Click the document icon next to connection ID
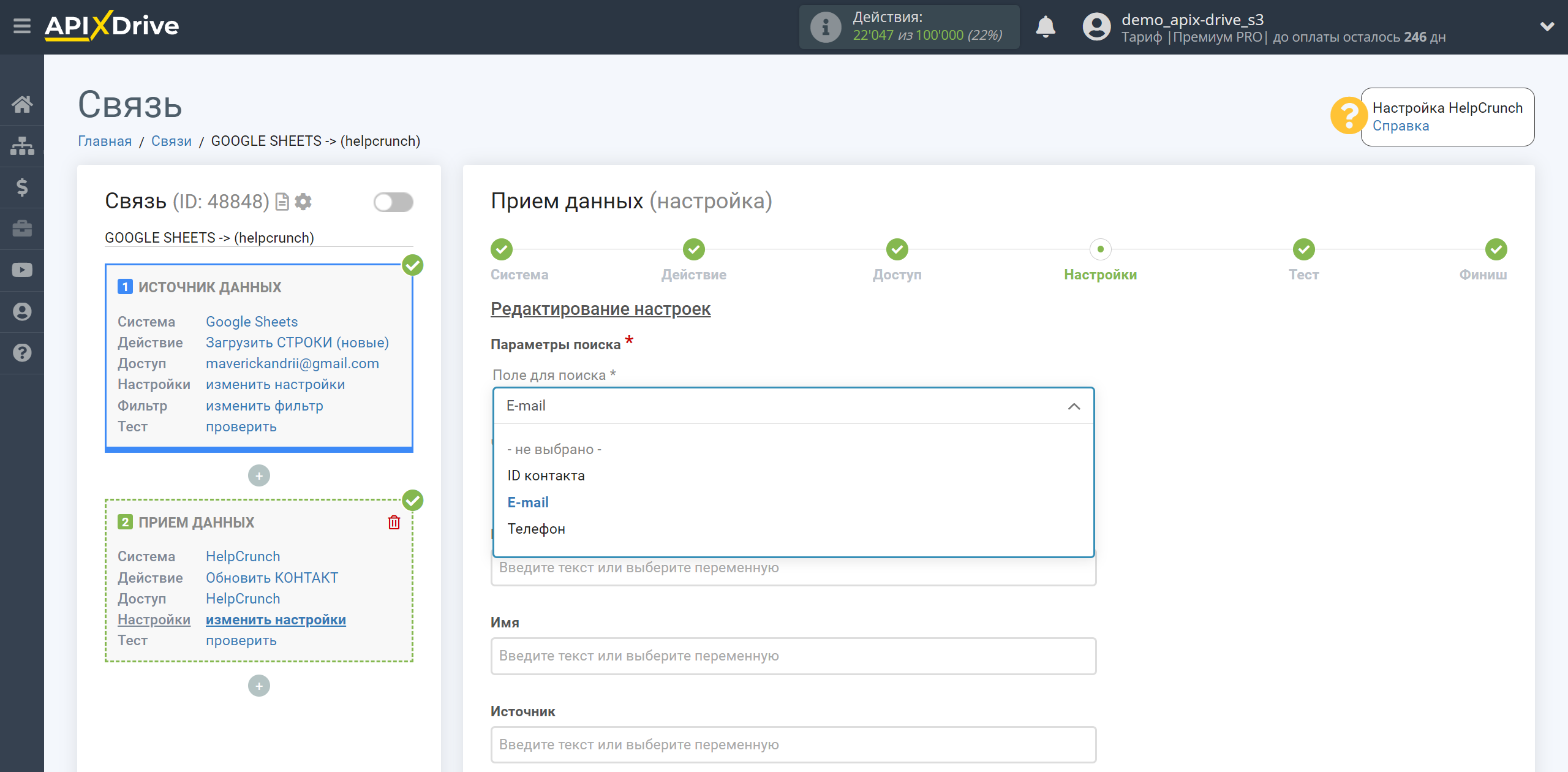Screen dimensions: 1568x772 point(282,202)
